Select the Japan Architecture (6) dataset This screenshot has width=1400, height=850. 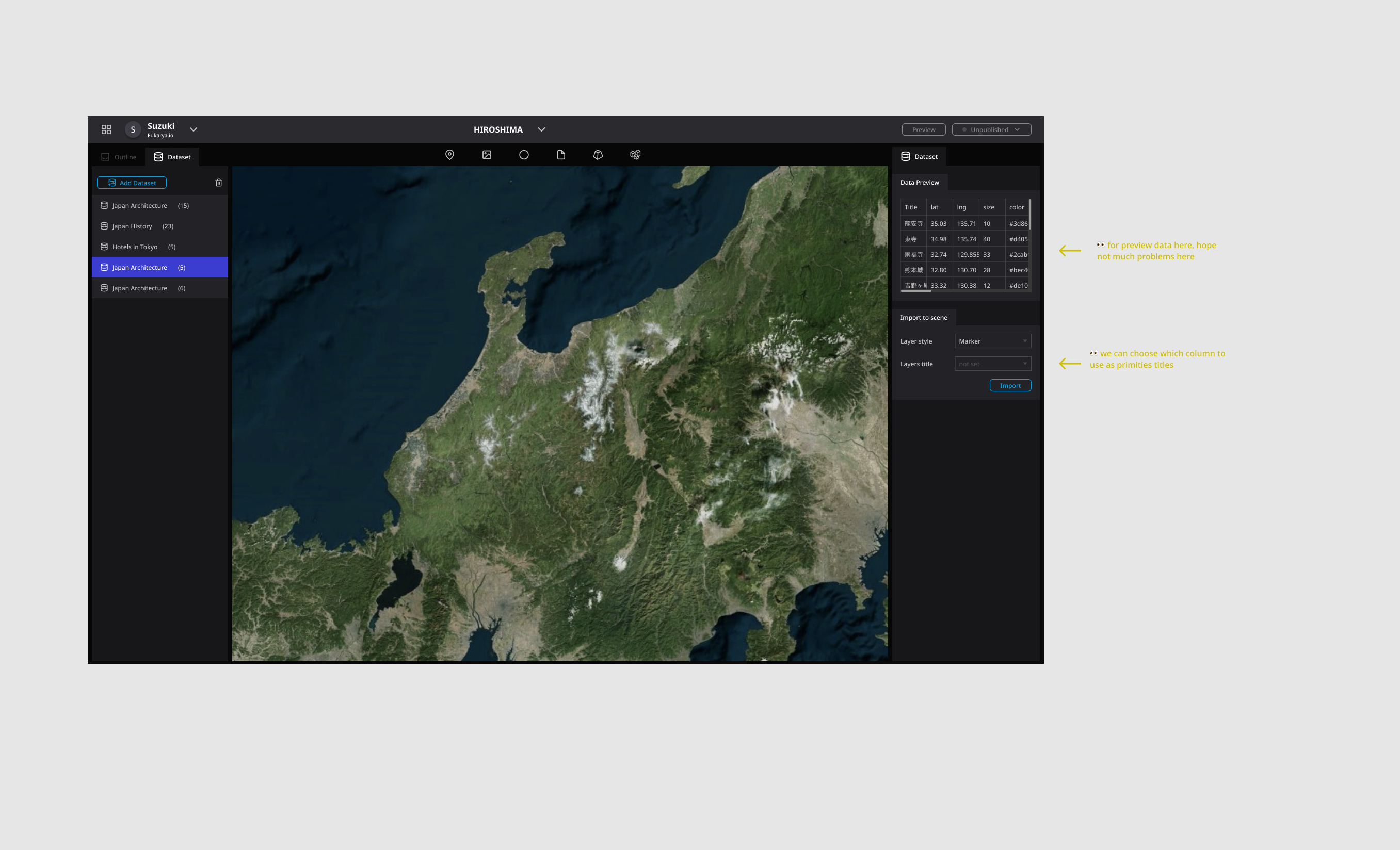tap(139, 288)
